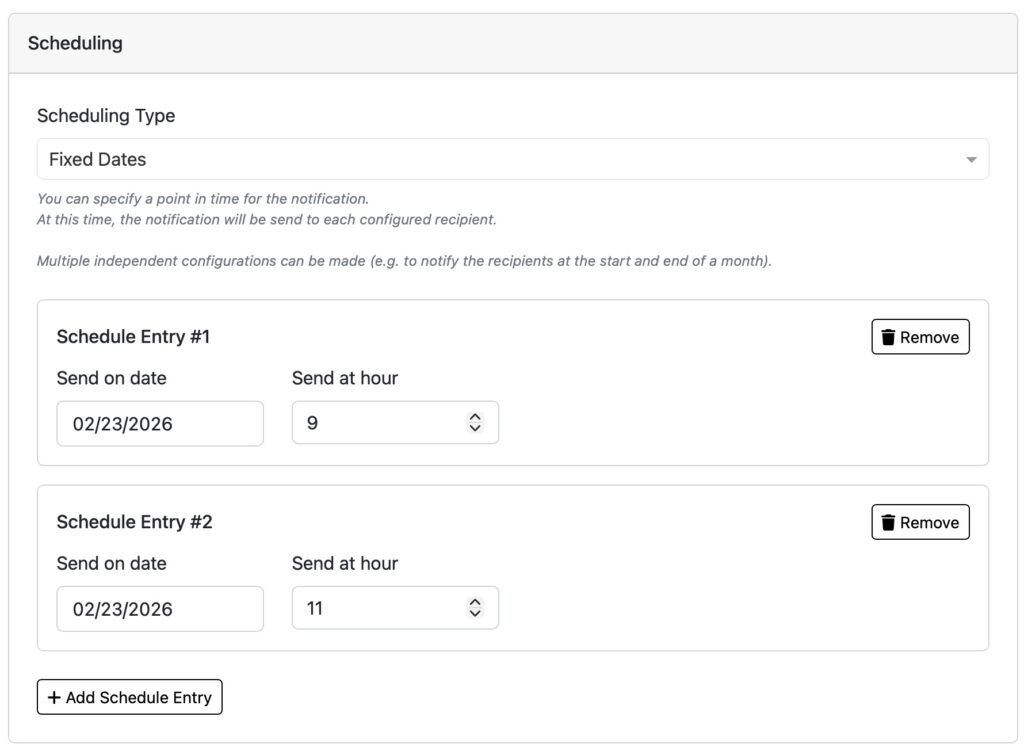
Task: Click trash icon in Schedule Entry #2
Action: tap(887, 523)
